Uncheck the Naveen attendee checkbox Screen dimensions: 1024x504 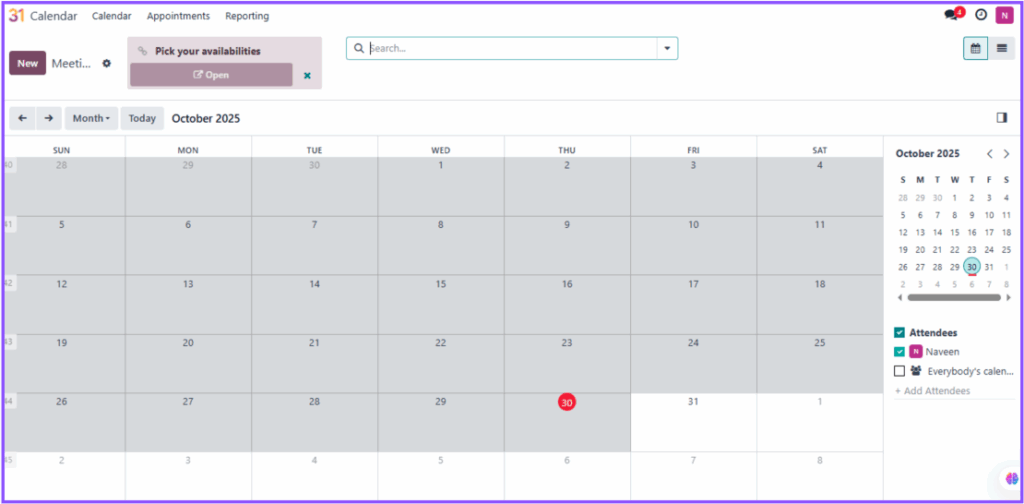pyautogui.click(x=900, y=351)
